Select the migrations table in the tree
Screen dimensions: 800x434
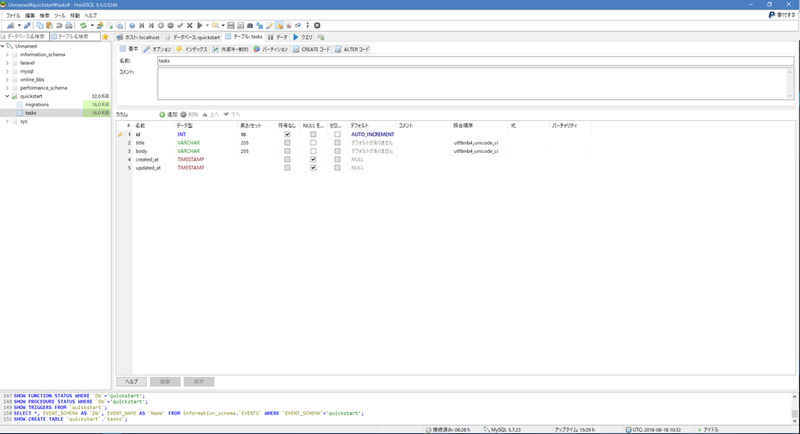tap(37, 105)
